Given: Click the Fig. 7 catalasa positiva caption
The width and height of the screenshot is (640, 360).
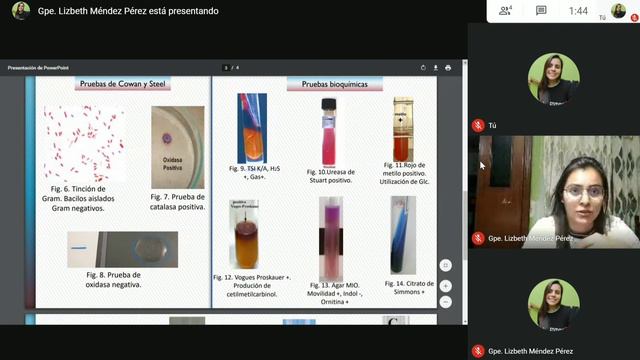Looking at the screenshot, I should 178,202.
